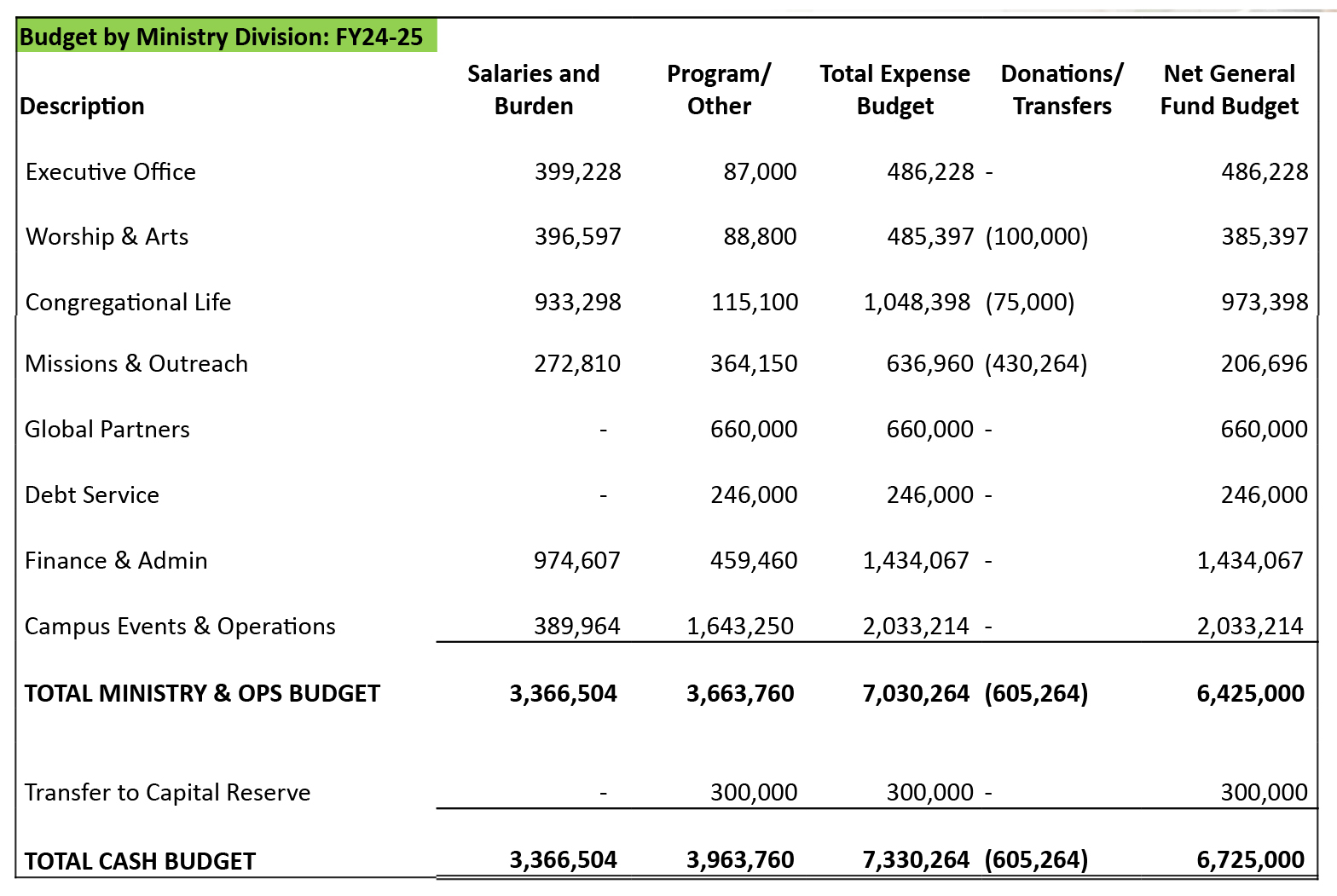Click the "Donations/ Transfers" column header
Screen dimensions: 1337x896
(1062, 90)
